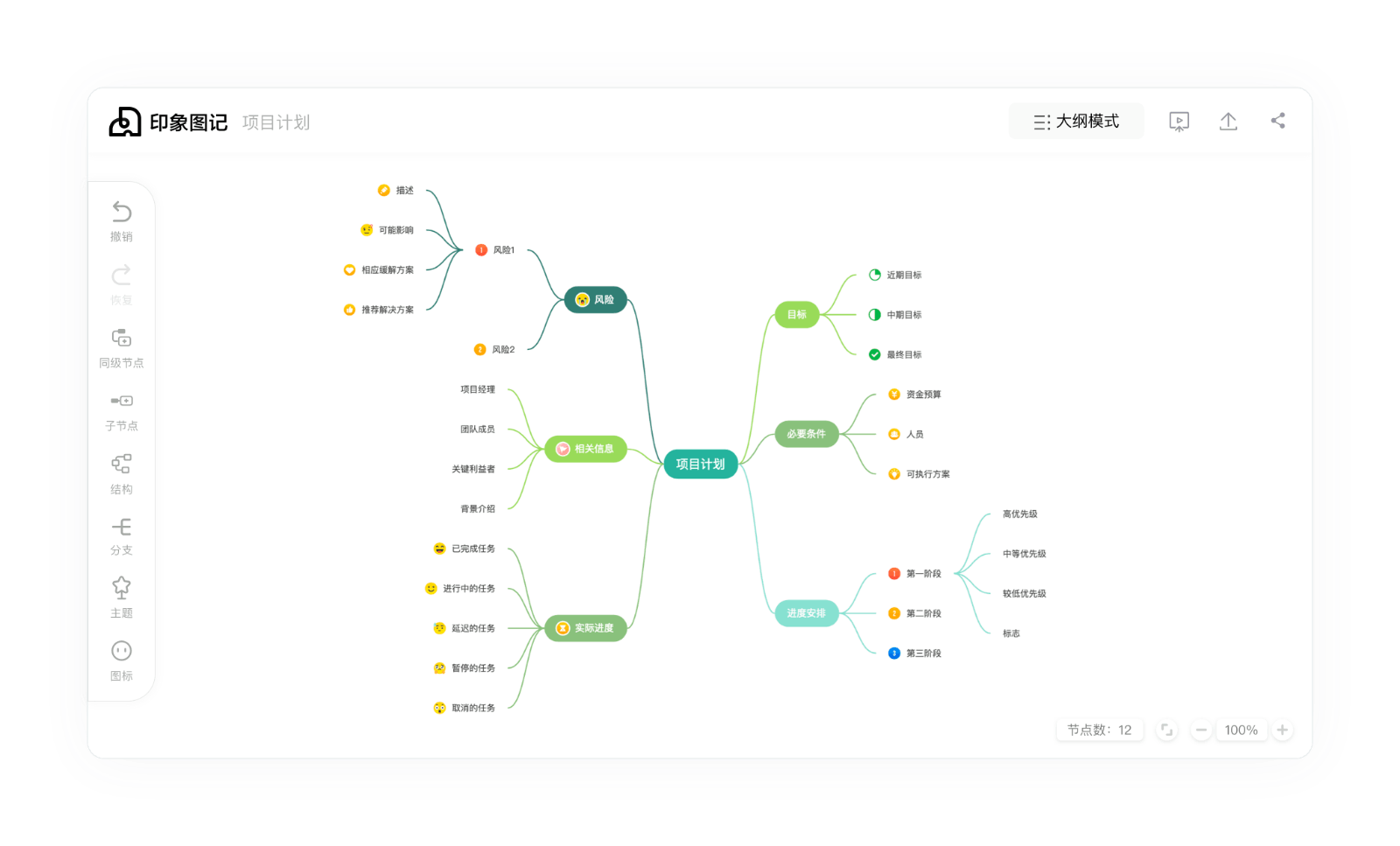The image size is (1400, 846).
Task: Click the 人员 node
Action: [x=906, y=434]
